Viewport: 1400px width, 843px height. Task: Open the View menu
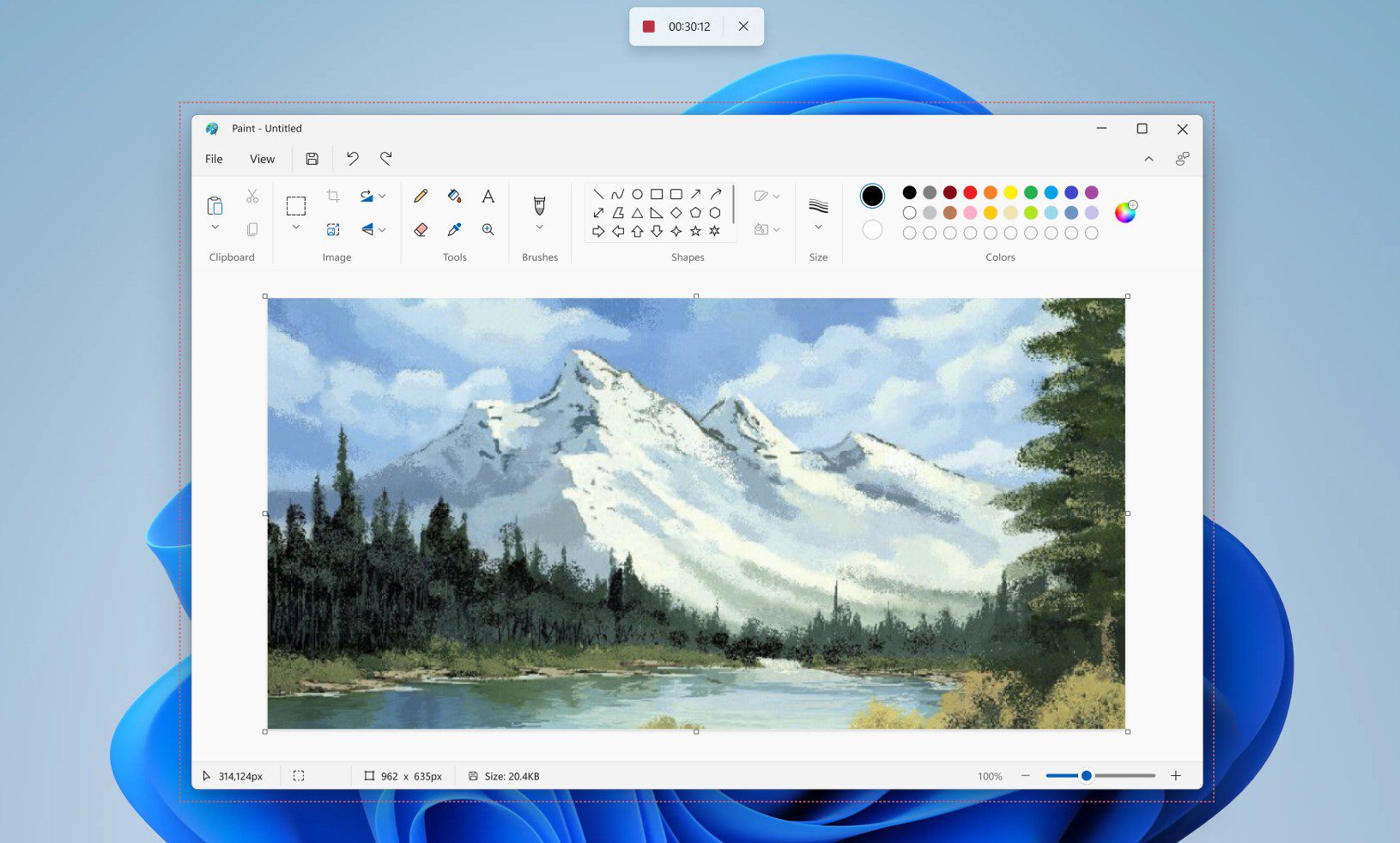coord(262,159)
